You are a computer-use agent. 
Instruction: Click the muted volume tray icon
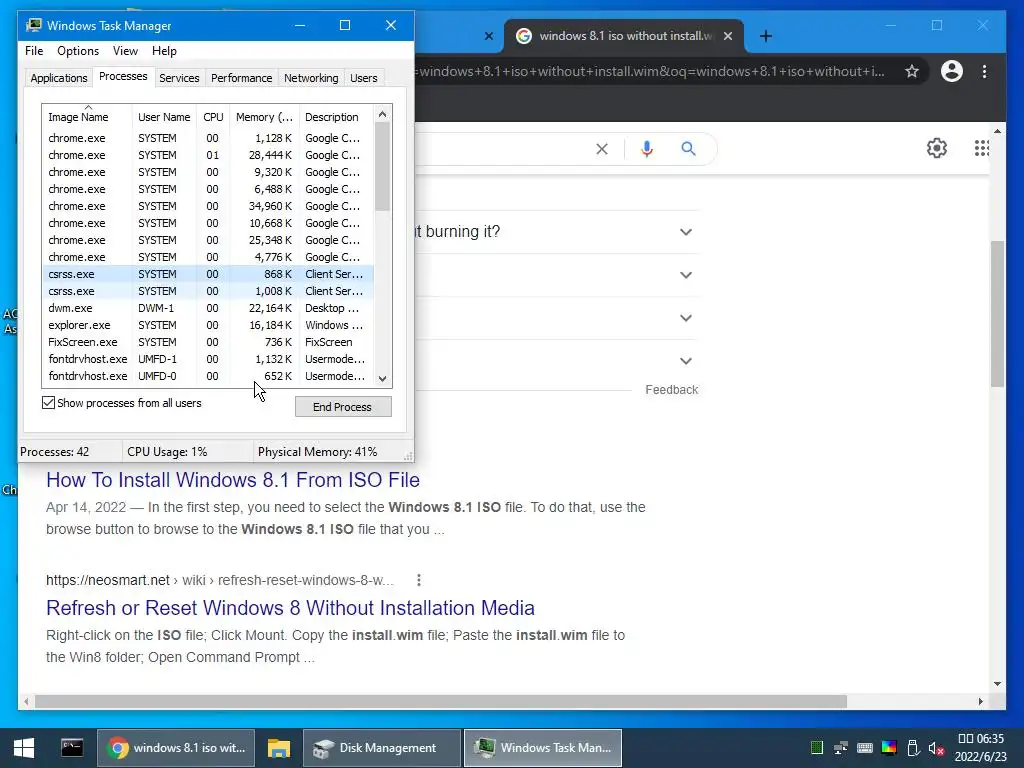coord(936,748)
